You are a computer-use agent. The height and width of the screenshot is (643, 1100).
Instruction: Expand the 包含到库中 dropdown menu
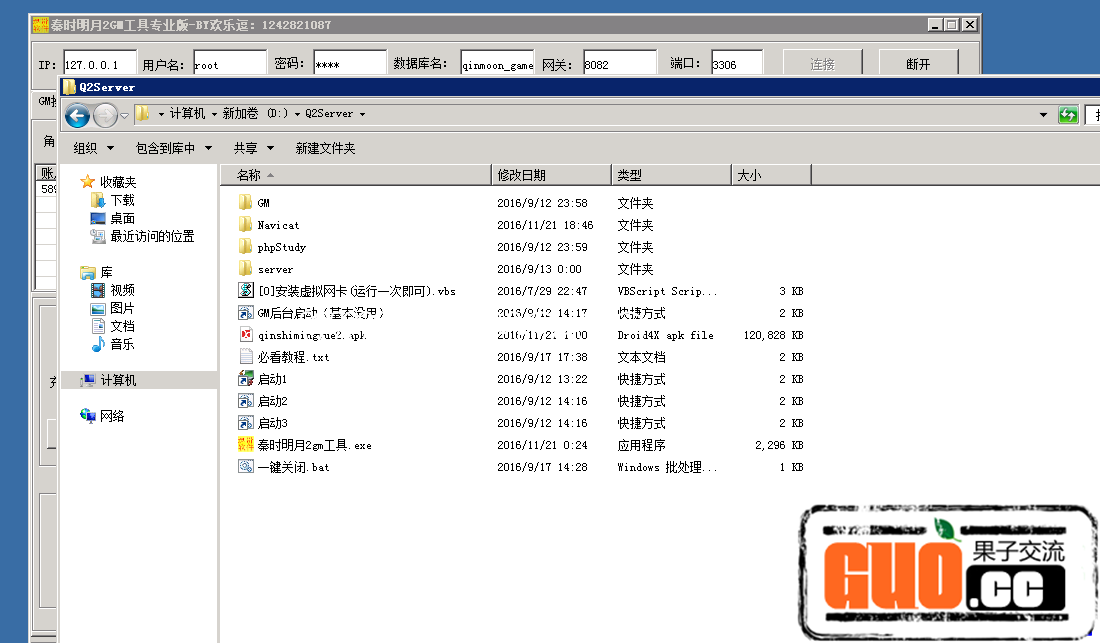click(173, 148)
